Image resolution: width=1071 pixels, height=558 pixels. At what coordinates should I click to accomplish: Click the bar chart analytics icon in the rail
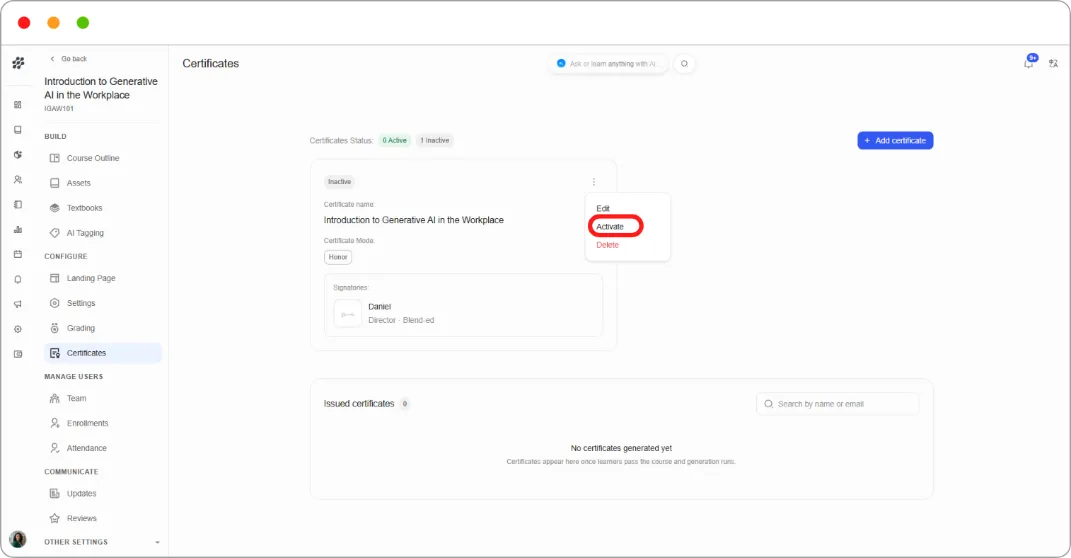(18, 229)
